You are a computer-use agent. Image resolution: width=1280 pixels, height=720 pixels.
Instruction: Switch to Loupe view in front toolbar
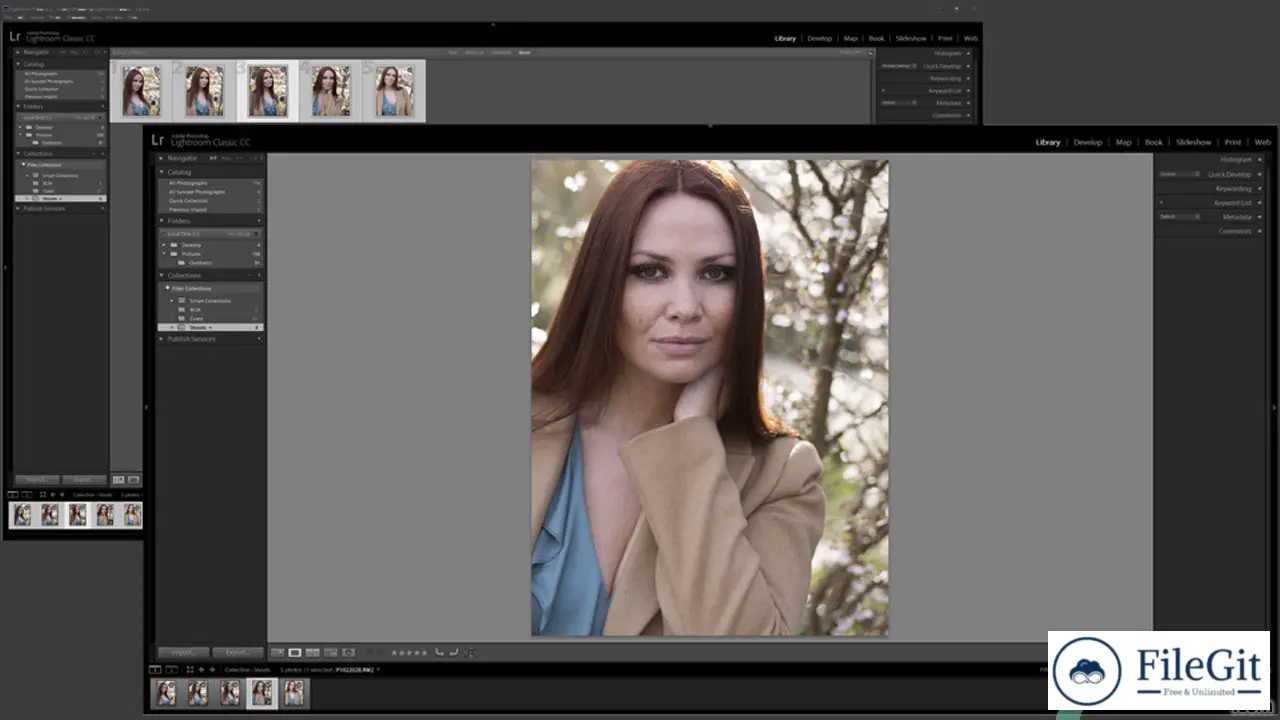point(295,652)
